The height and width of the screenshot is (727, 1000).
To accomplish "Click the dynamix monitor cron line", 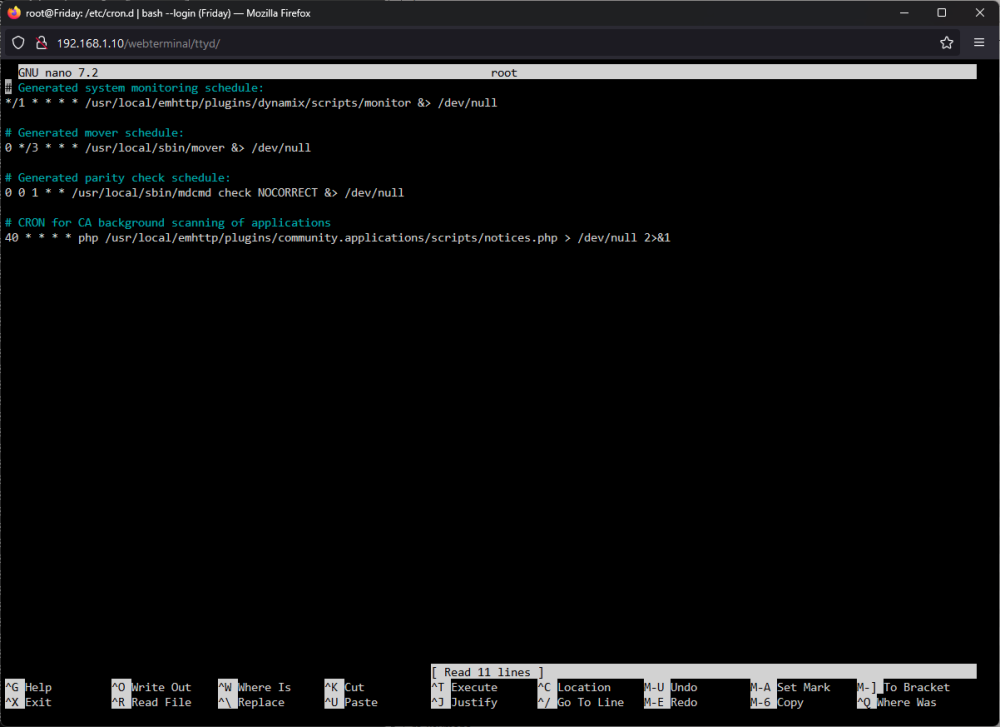I will point(251,103).
